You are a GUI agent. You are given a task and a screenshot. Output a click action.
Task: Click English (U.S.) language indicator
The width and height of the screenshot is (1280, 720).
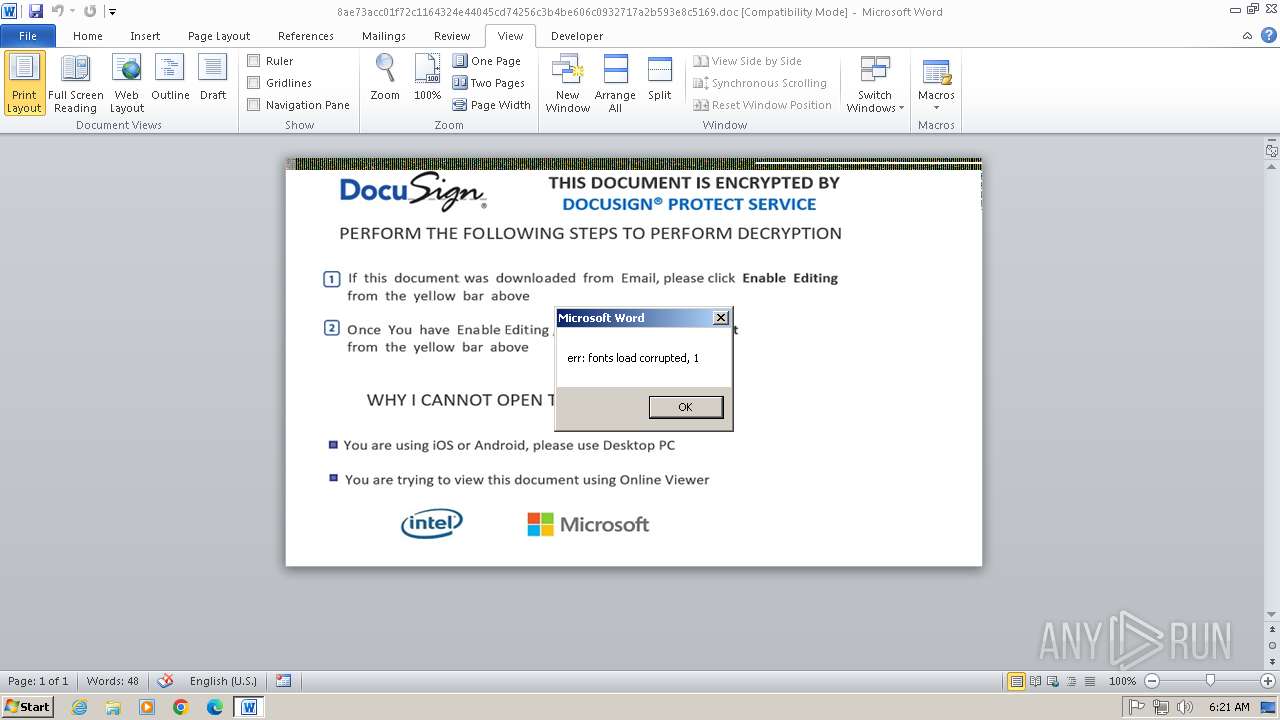click(223, 681)
